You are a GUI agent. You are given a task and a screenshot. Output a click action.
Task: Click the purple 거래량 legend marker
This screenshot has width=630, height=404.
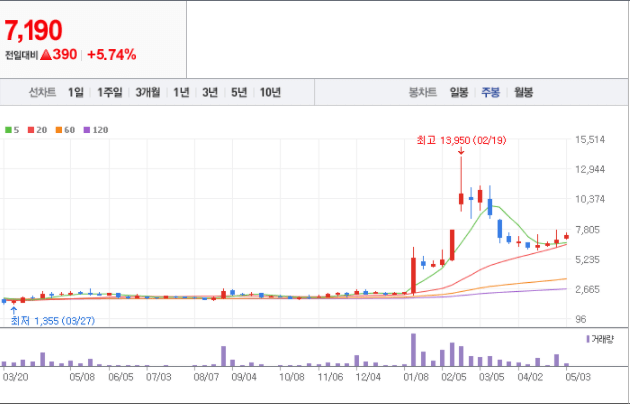[x=588, y=339]
